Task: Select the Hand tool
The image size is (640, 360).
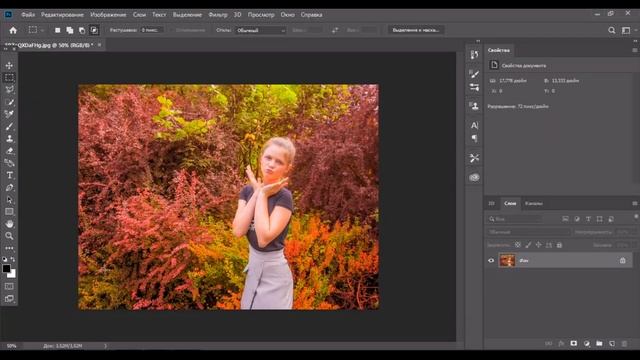Action: pos(9,224)
